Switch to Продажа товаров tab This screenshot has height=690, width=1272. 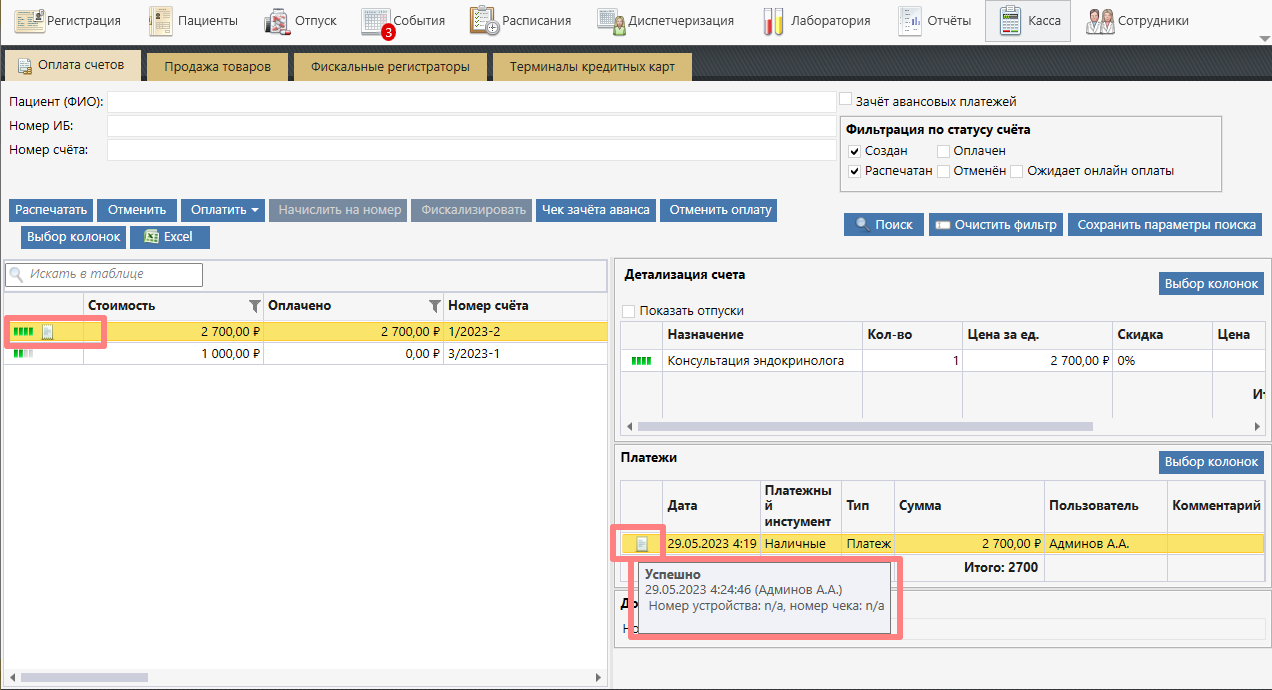pyautogui.click(x=217, y=67)
